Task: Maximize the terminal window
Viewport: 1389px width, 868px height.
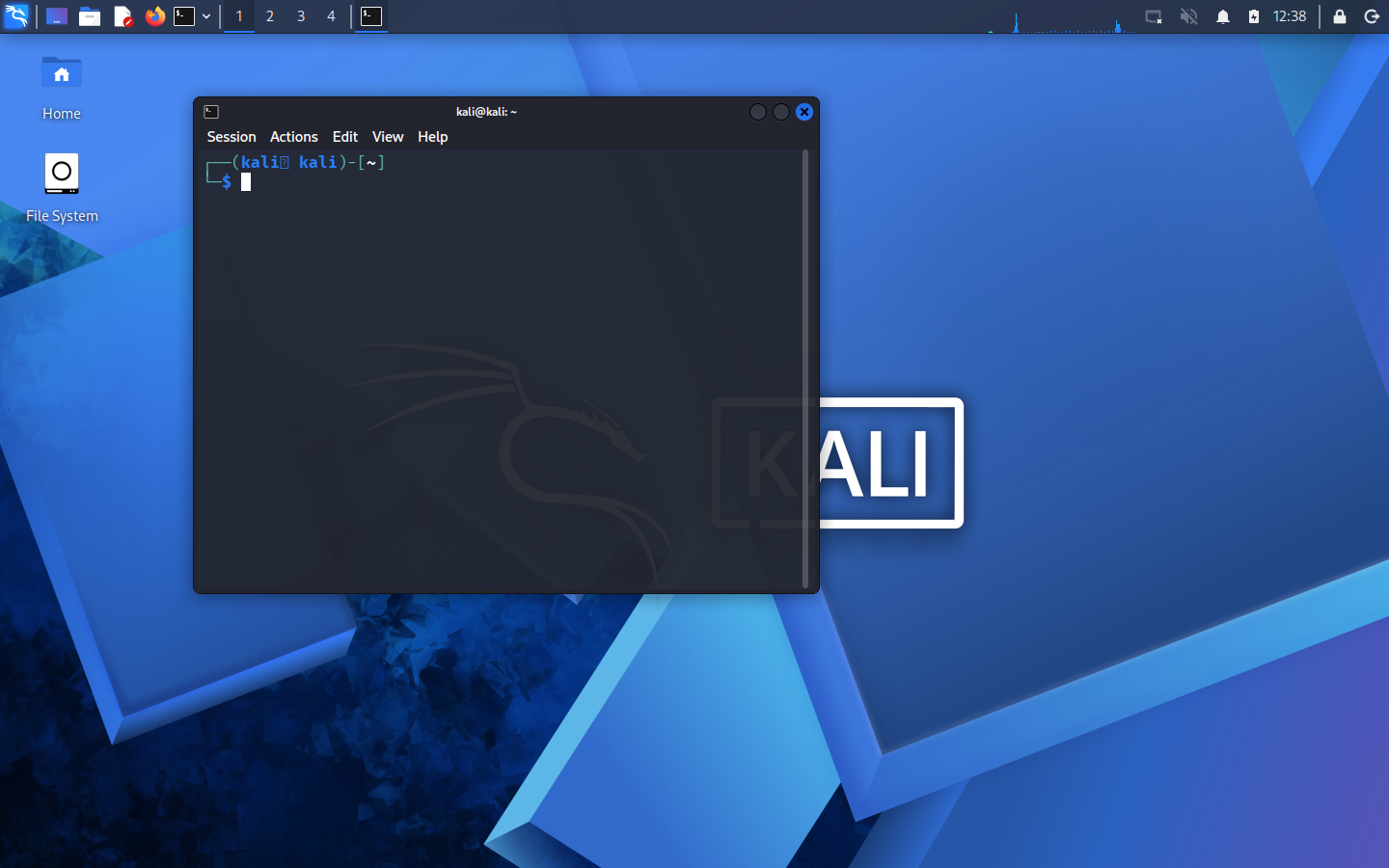Action: (x=781, y=112)
